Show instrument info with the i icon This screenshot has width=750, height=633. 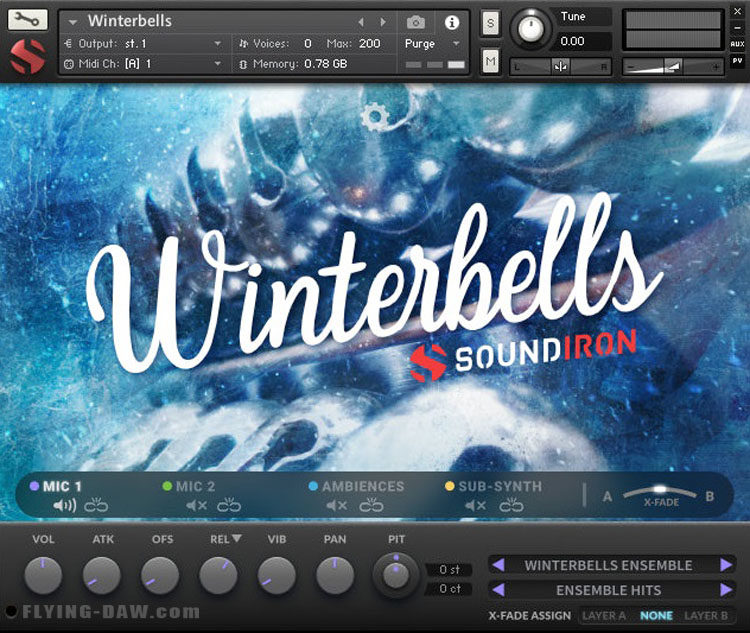click(452, 22)
